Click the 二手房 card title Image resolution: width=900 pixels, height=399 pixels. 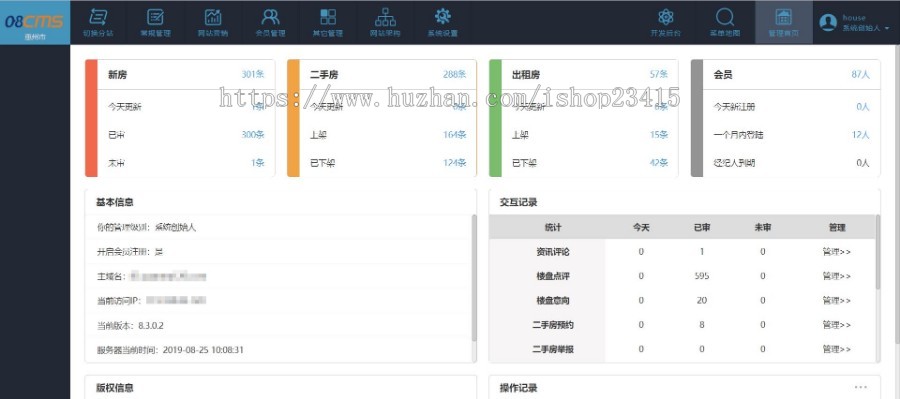point(324,75)
